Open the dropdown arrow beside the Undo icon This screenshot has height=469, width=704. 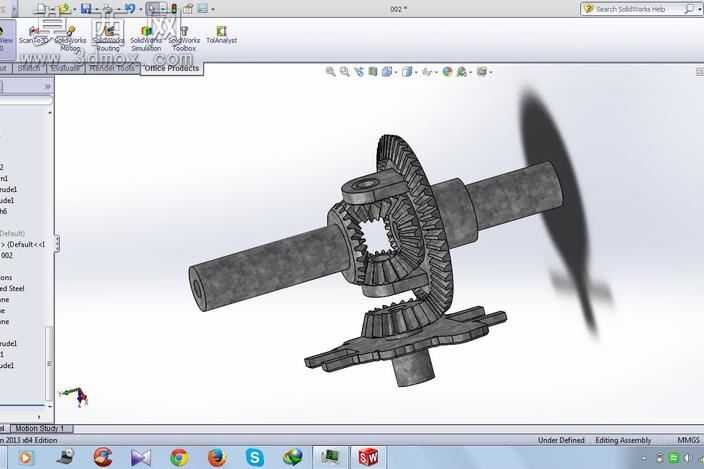point(141,9)
